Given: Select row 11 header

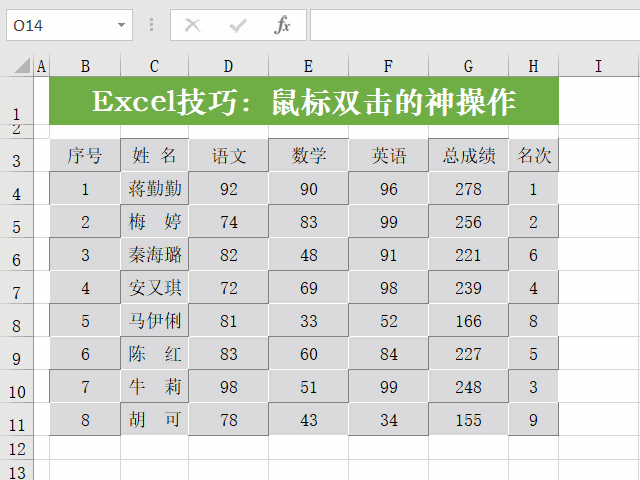Looking at the screenshot, I should (x=16, y=420).
